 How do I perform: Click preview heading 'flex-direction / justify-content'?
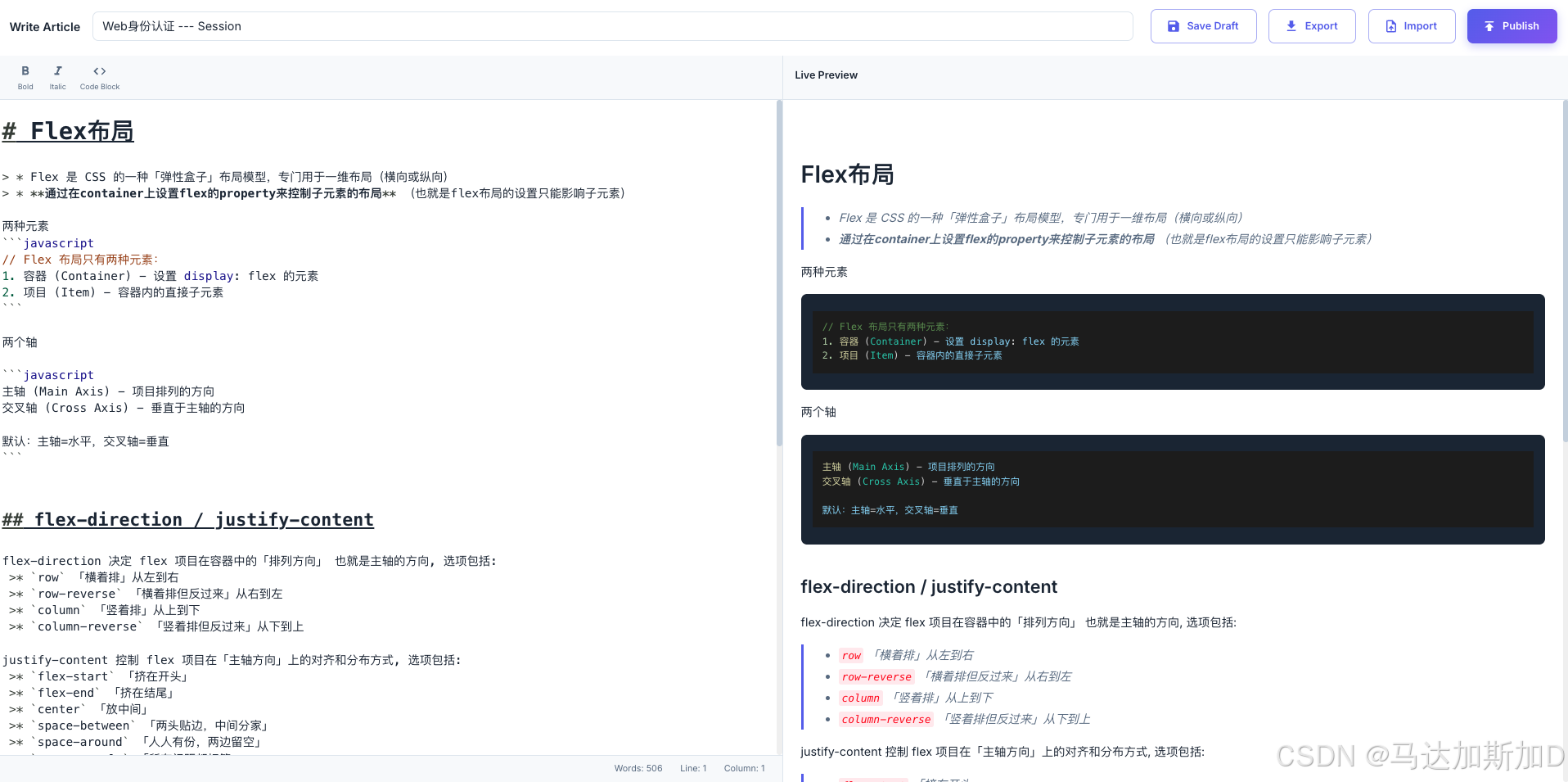click(929, 587)
